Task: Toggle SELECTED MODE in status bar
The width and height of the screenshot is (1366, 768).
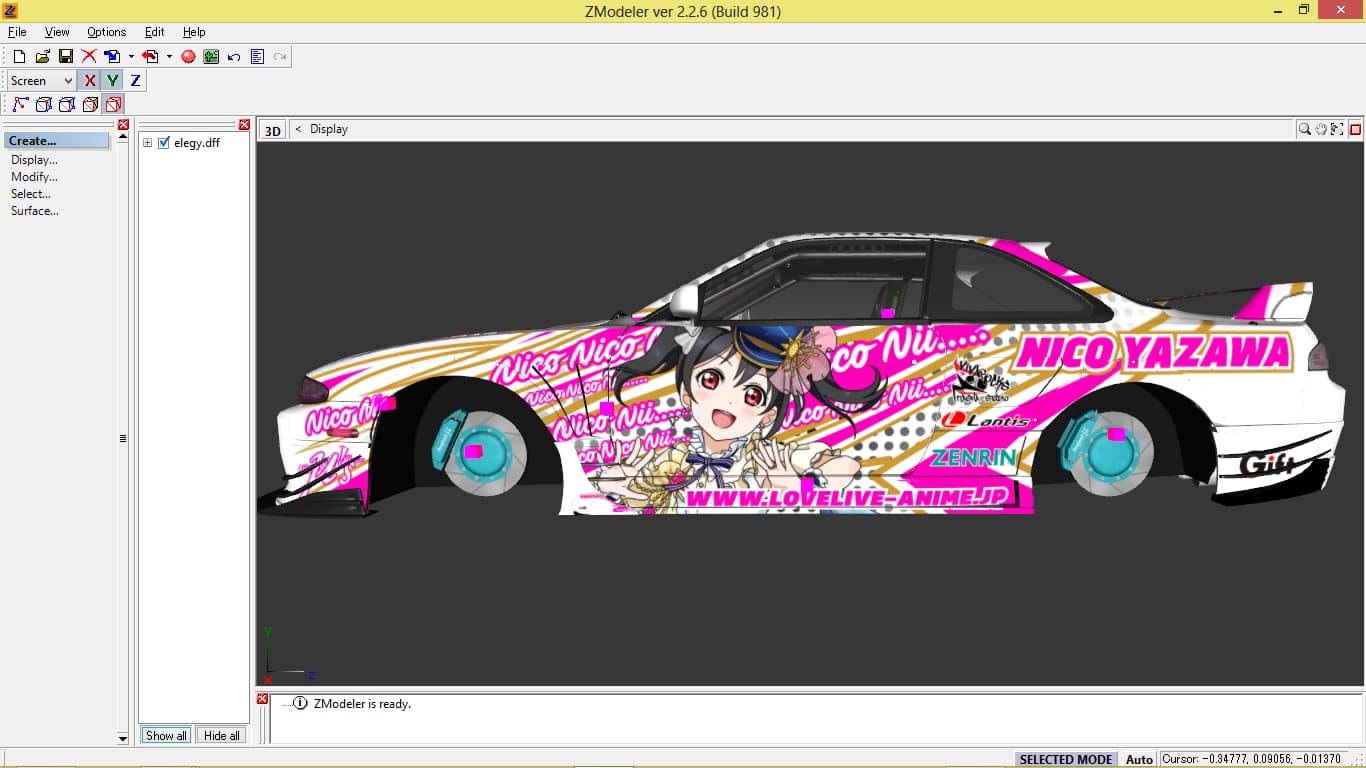Action: click(1065, 759)
